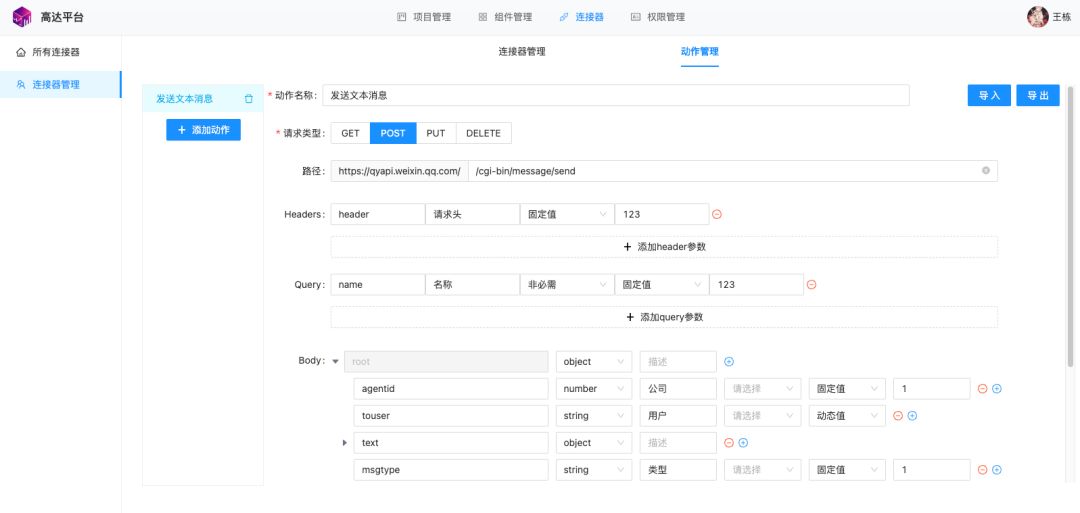The image size is (1080, 513).
Task: Focus the header value field showing 123
Action: pyautogui.click(x=661, y=214)
